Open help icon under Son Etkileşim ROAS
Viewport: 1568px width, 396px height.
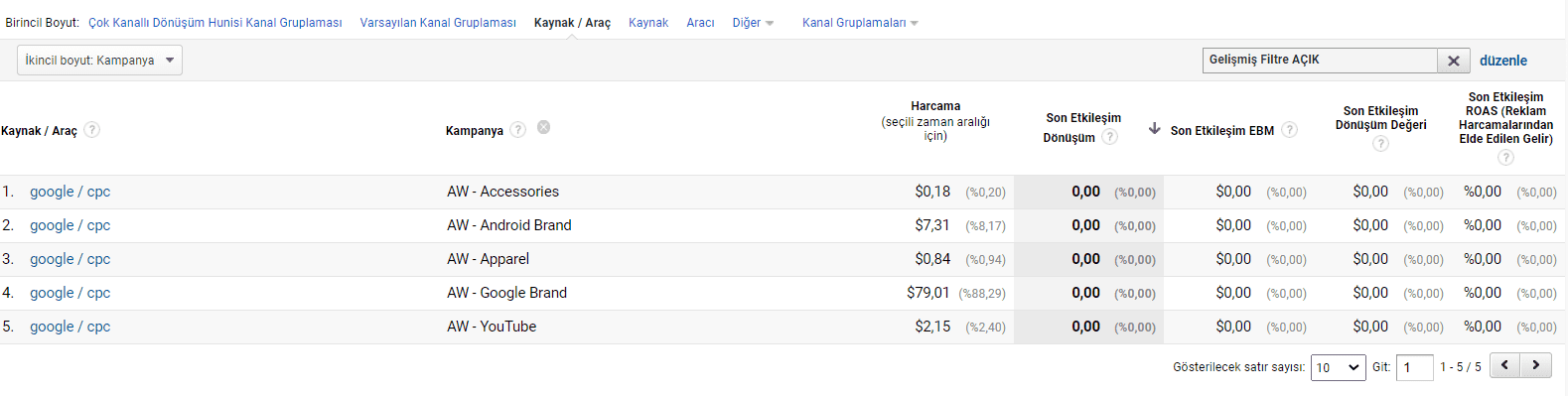click(x=1505, y=158)
